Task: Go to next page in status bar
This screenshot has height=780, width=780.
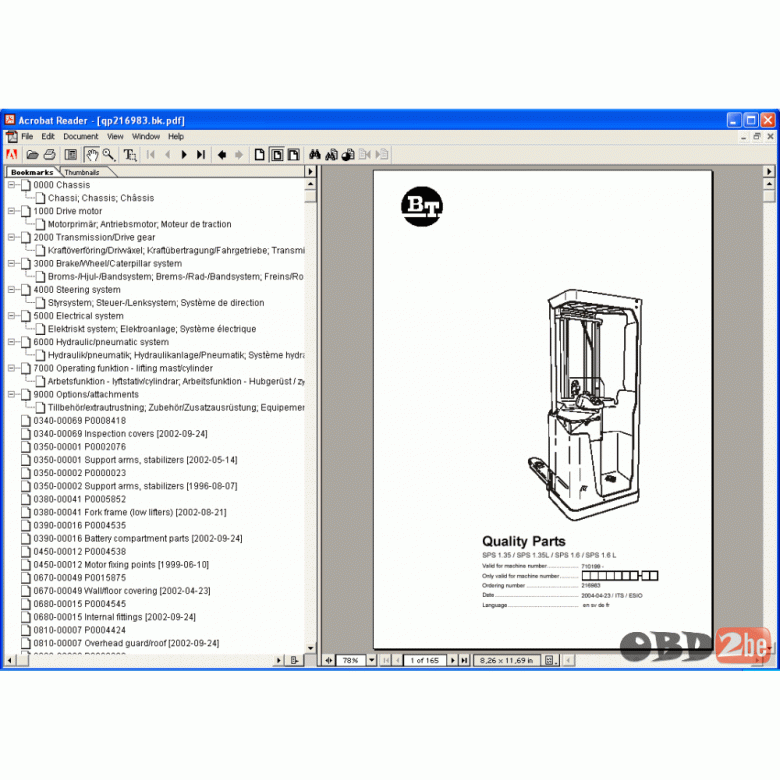Action: tap(453, 660)
